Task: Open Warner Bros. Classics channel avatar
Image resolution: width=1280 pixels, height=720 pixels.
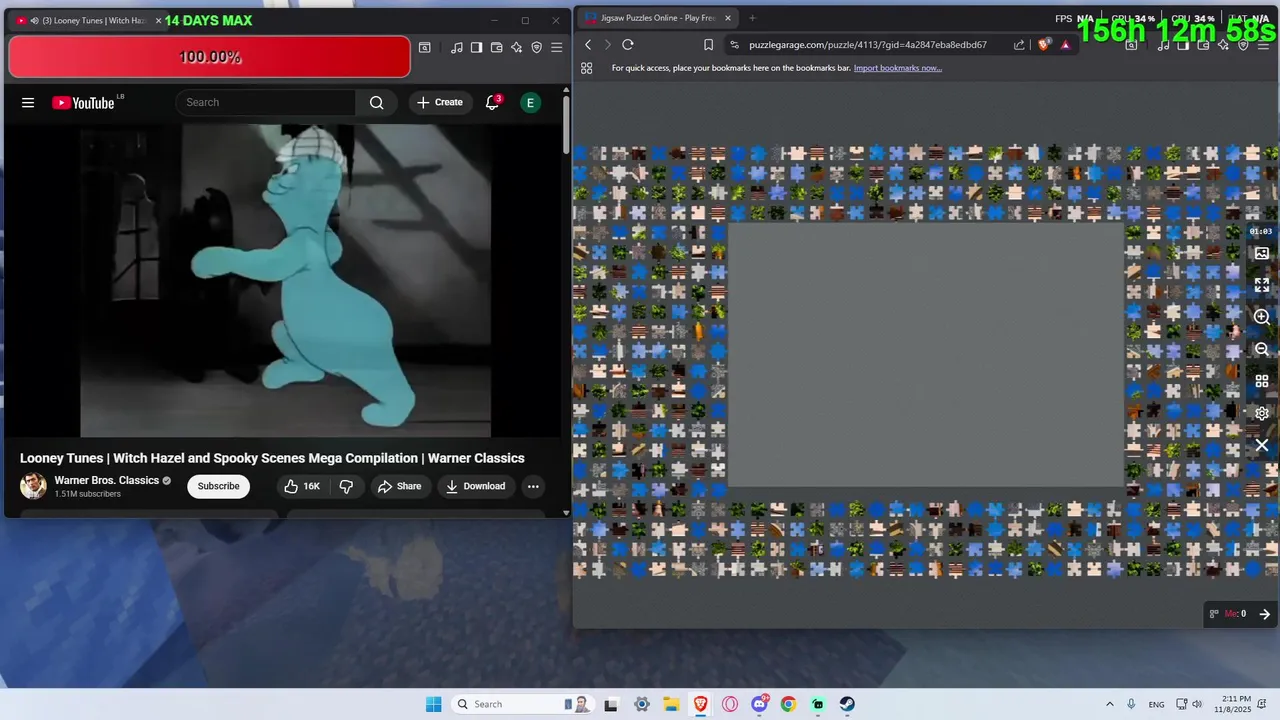Action: click(x=33, y=486)
